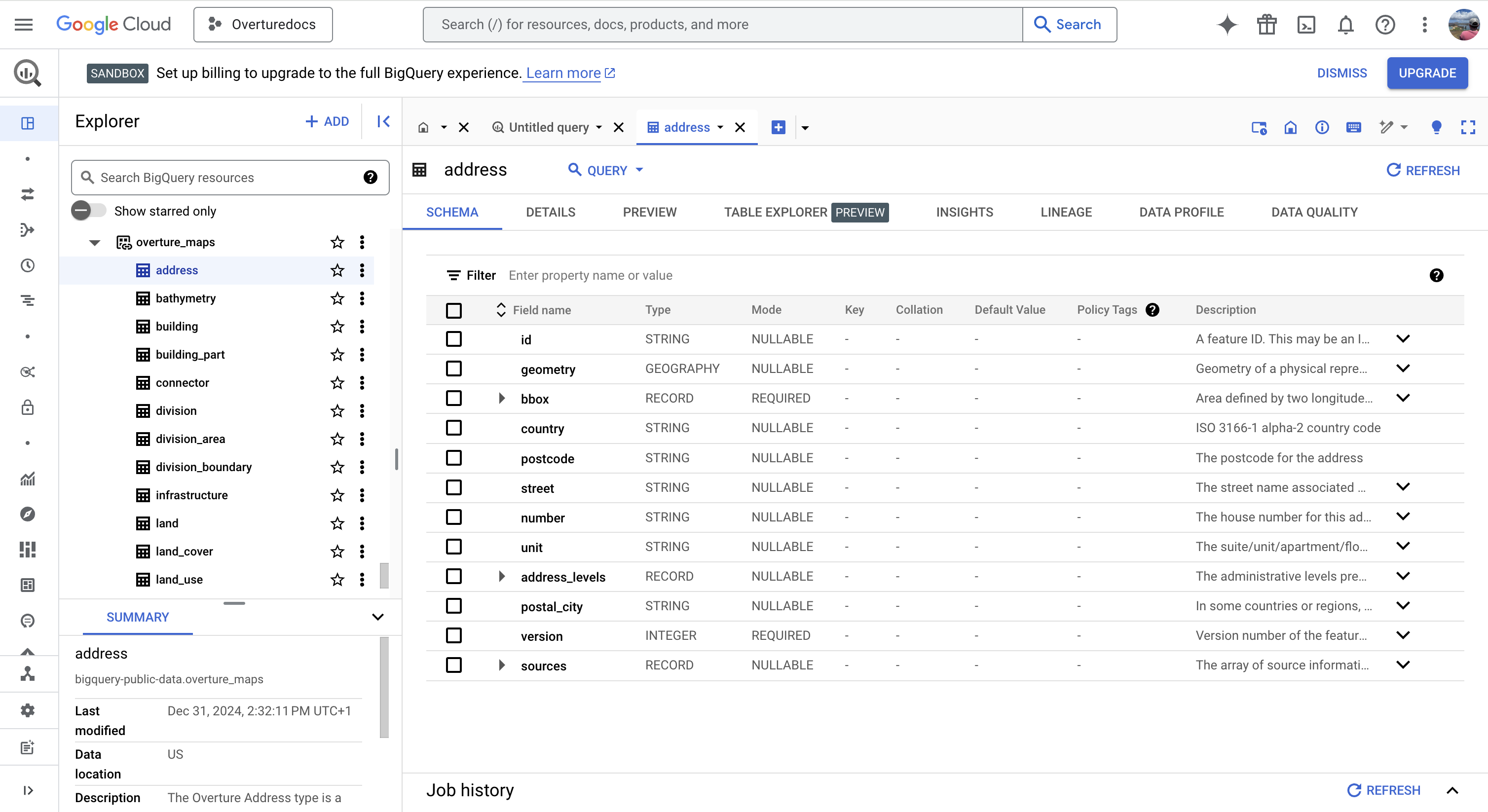
Task: Click the lightbulb tips icon
Action: (x=1436, y=127)
